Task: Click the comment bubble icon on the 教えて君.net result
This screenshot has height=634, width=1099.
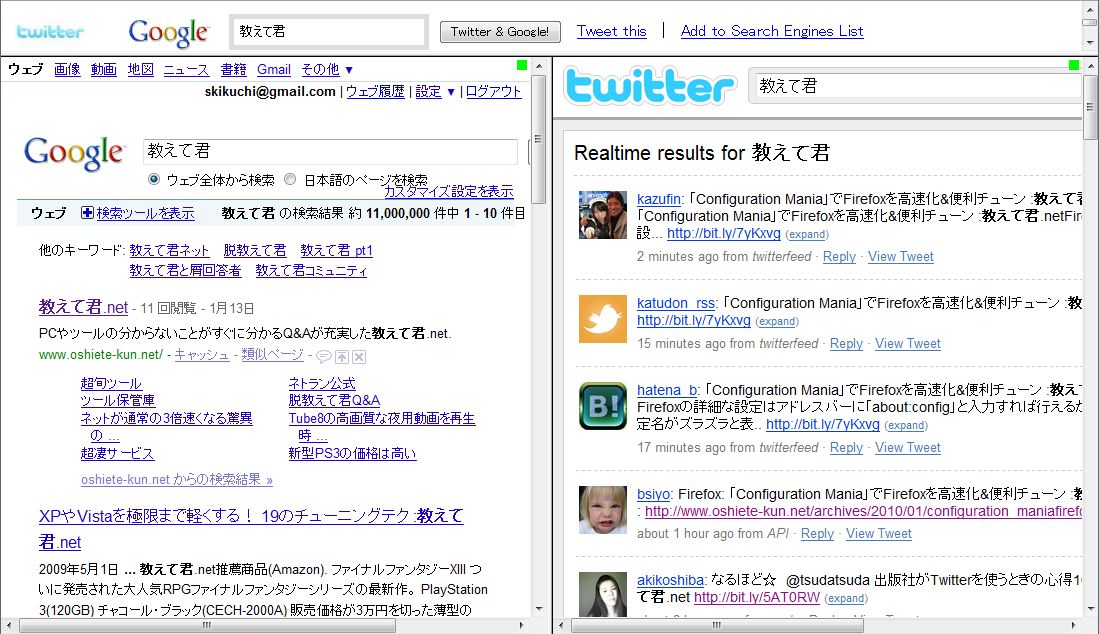Action: click(x=324, y=357)
